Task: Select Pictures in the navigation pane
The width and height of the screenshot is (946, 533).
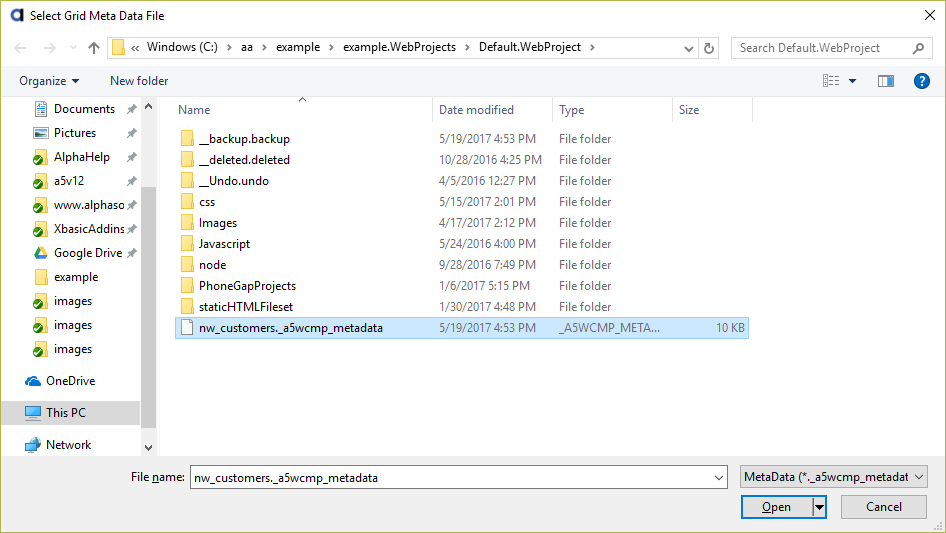Action: point(75,133)
